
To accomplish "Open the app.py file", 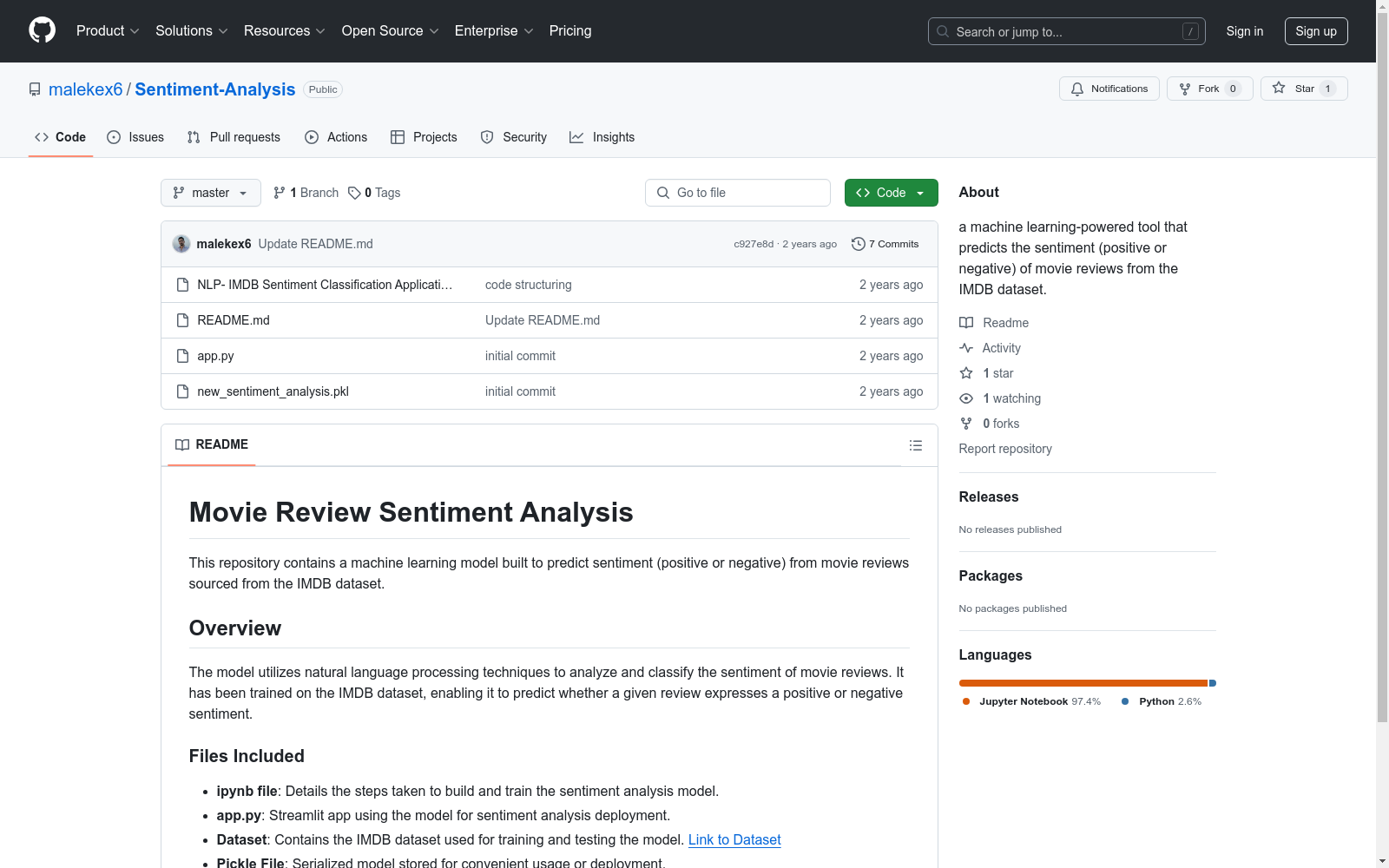I will coord(215,356).
